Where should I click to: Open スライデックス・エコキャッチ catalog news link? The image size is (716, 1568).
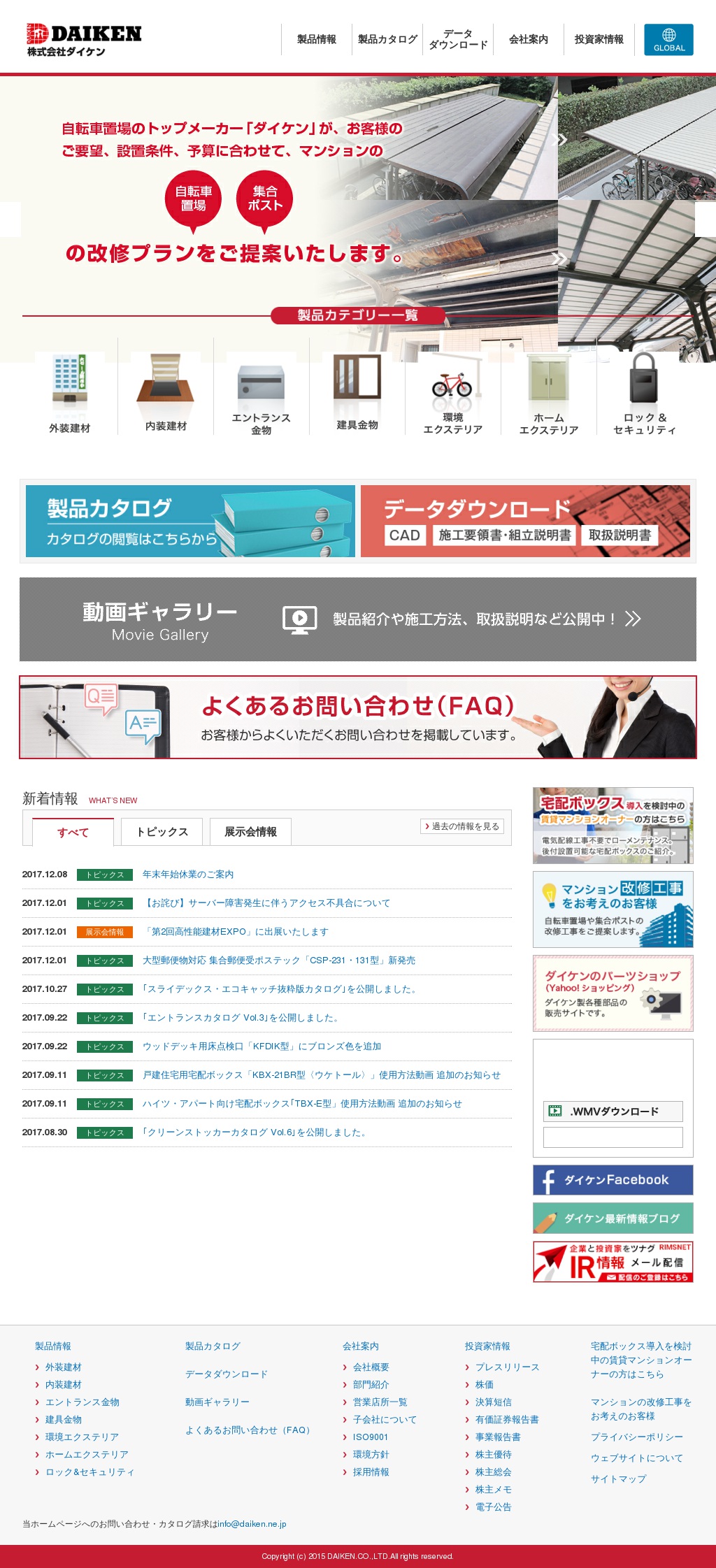point(281,989)
